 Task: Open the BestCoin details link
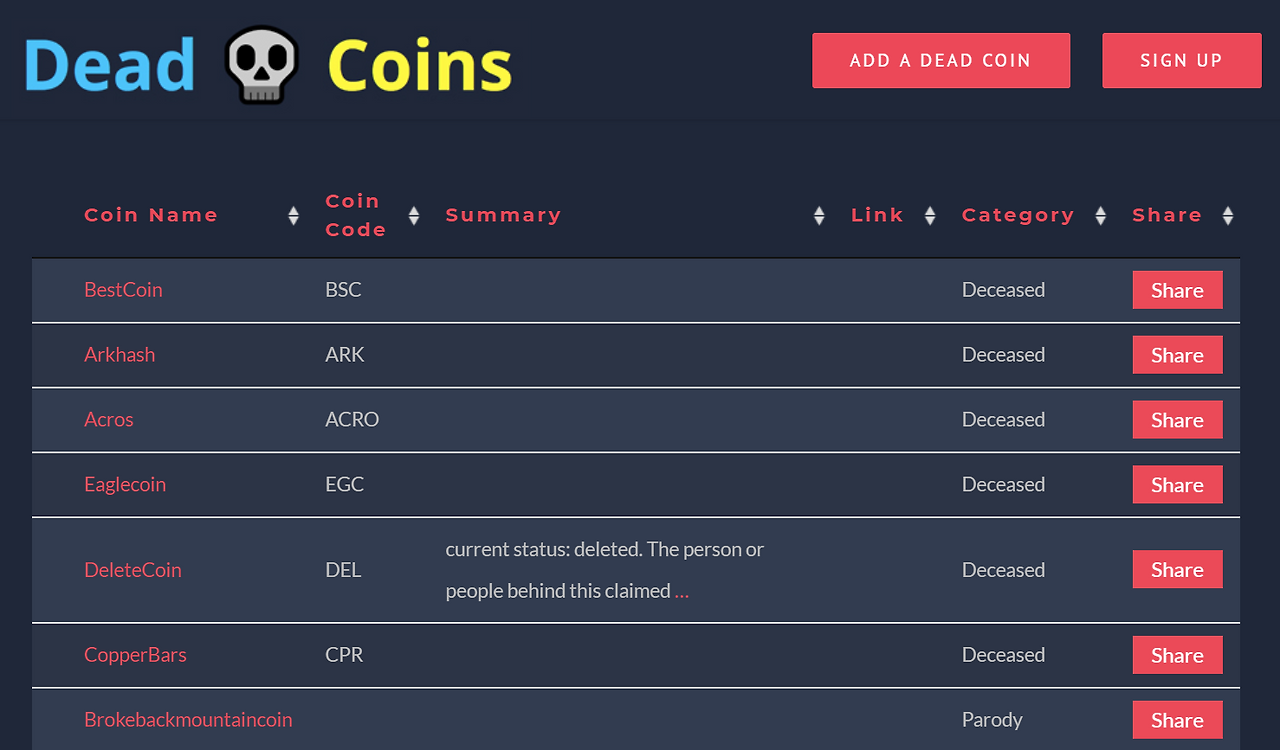click(123, 289)
